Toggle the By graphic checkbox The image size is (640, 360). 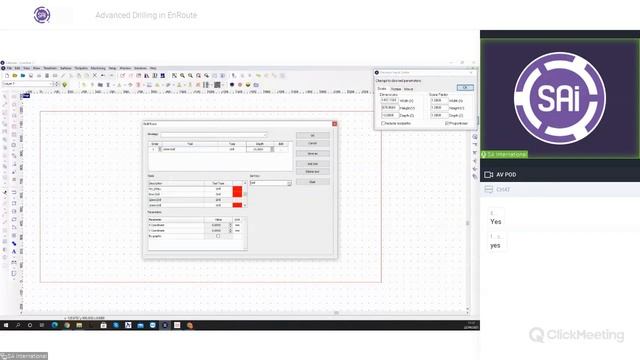point(218,236)
